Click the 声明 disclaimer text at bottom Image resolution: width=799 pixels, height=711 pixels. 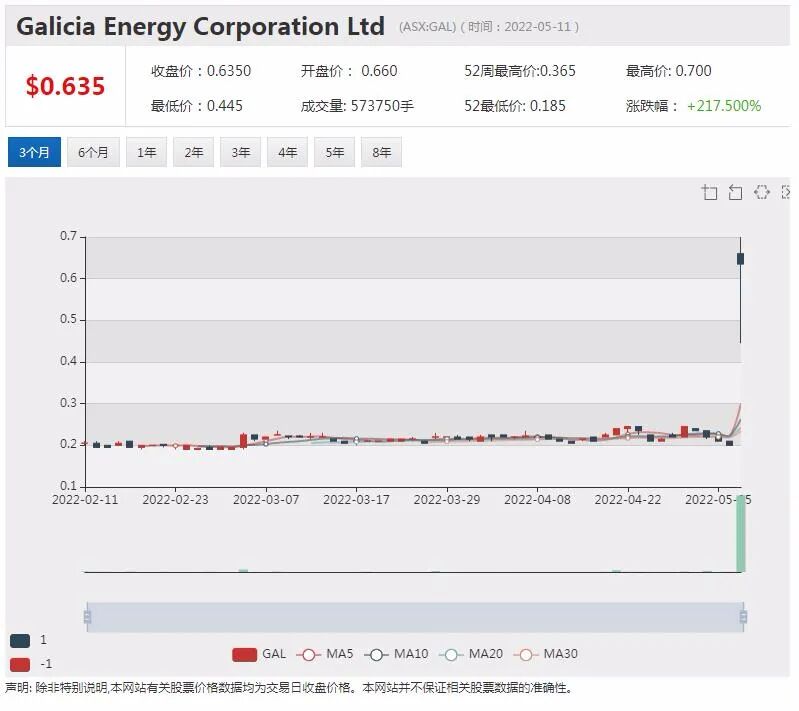289,688
